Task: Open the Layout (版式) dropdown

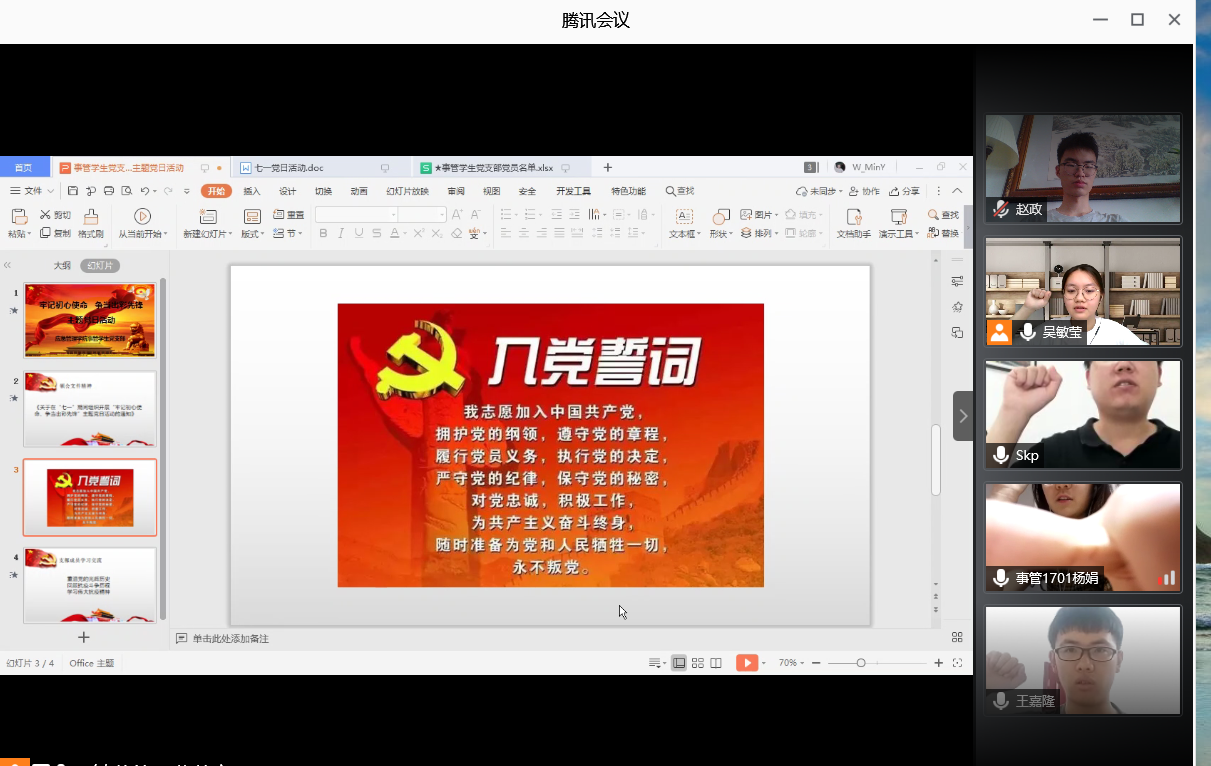Action: pyautogui.click(x=252, y=233)
